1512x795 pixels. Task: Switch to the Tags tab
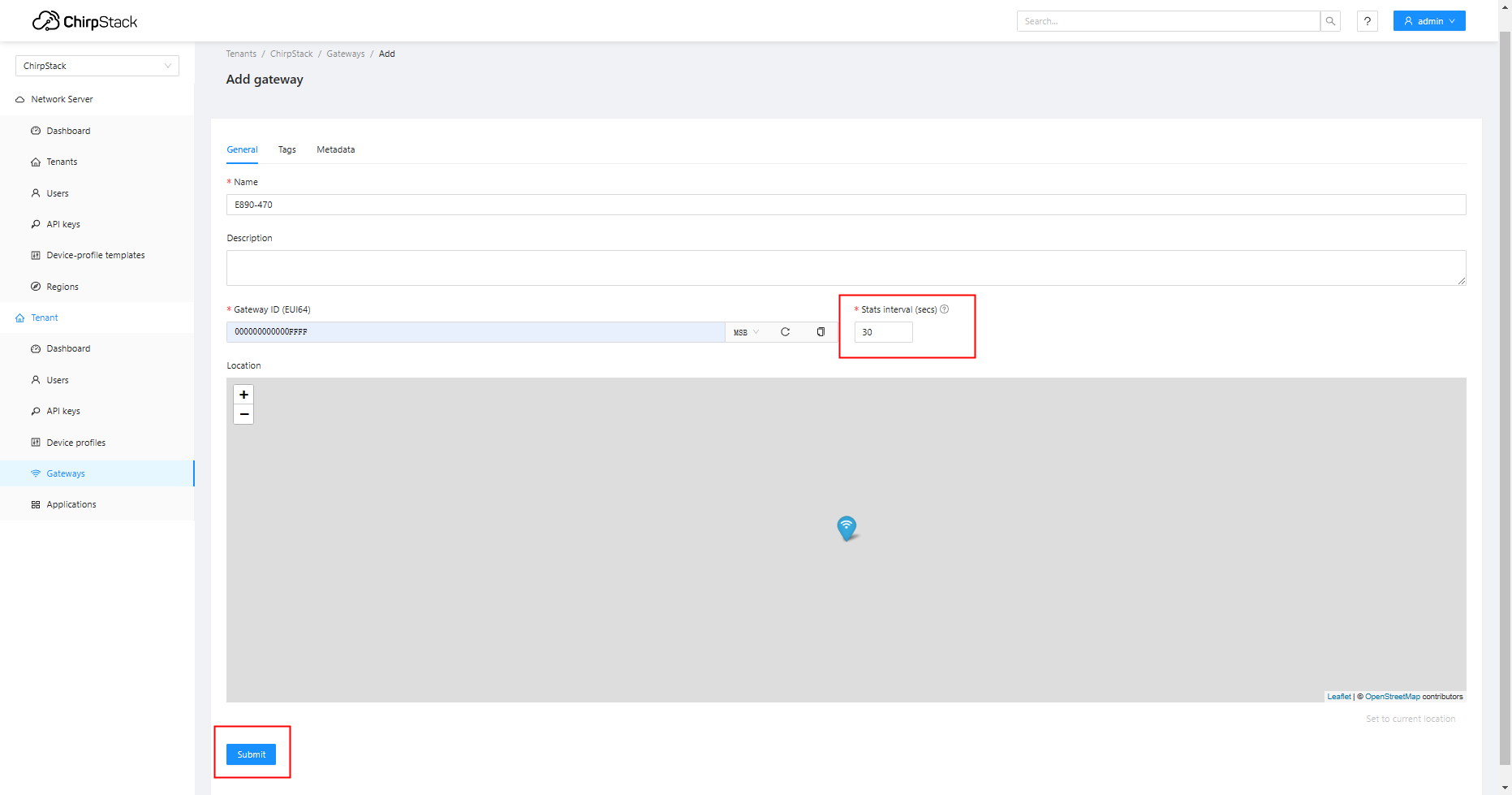(286, 149)
